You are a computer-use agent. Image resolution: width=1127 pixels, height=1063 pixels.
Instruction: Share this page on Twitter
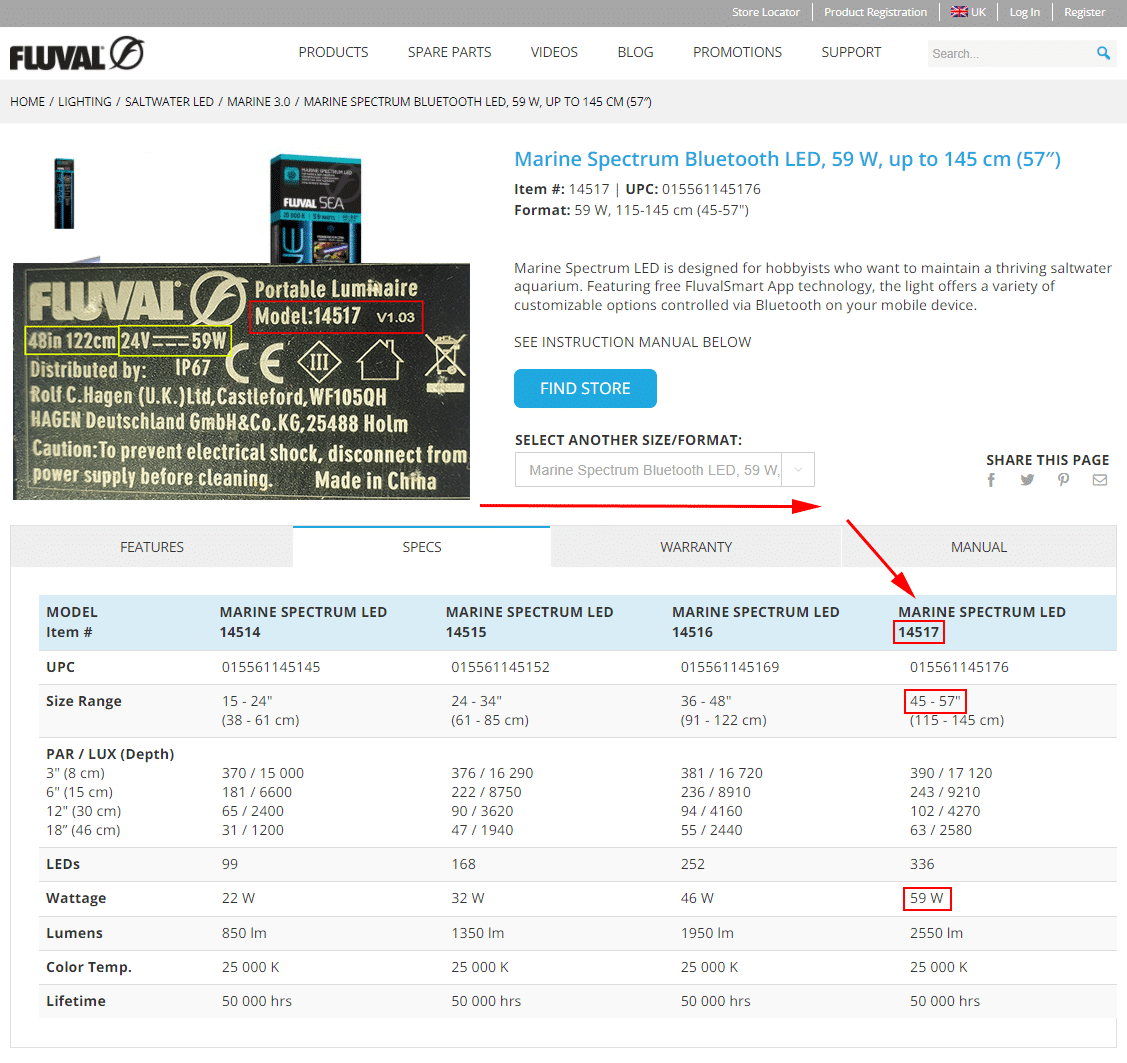click(x=1027, y=480)
